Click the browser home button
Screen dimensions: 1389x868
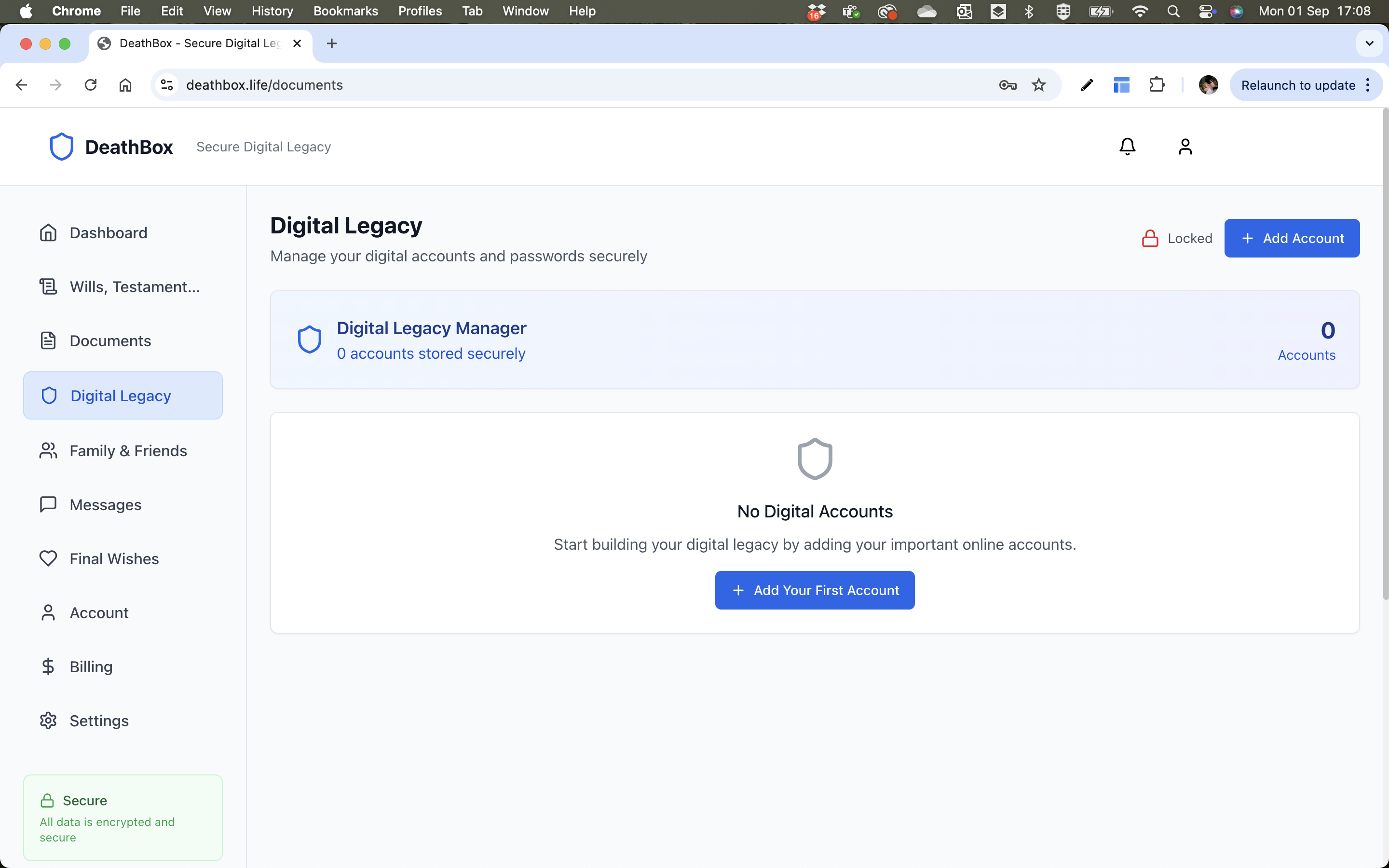click(x=125, y=85)
